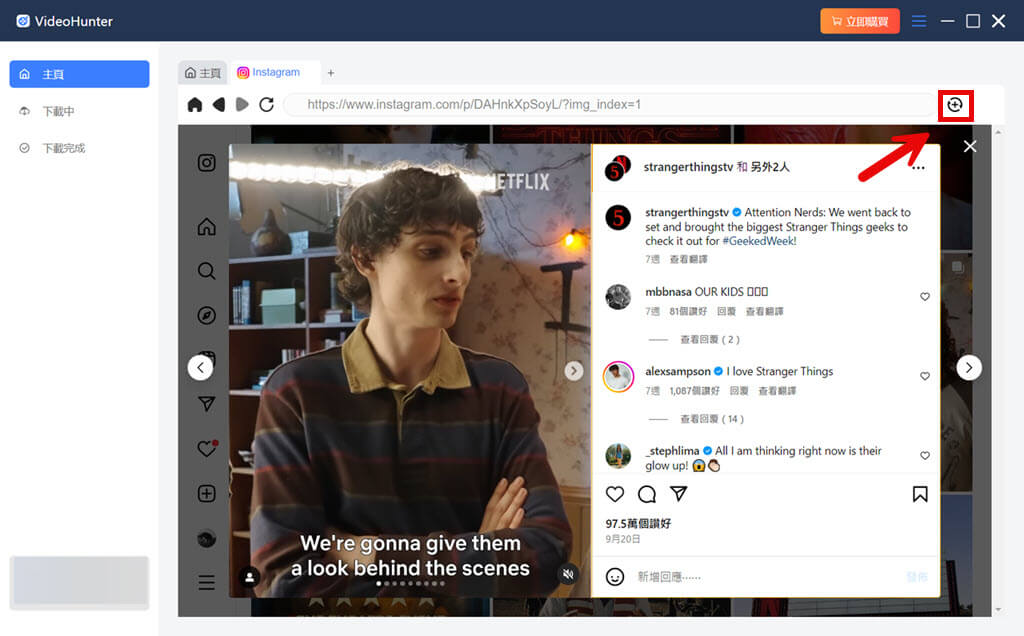View the 97.5萬個讚好 likes list
The width and height of the screenshot is (1024, 636).
click(638, 523)
